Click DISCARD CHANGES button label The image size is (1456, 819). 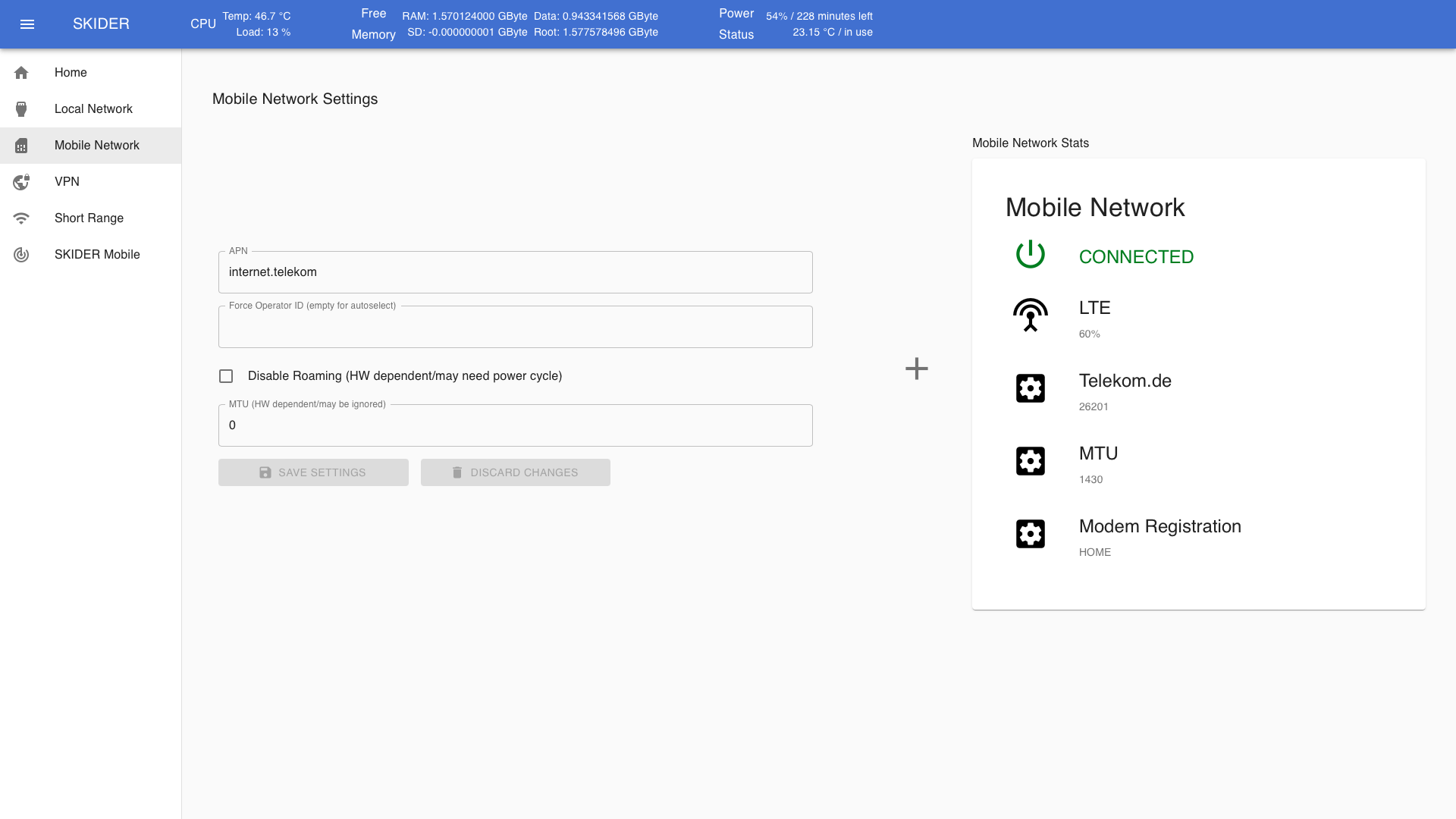pos(524,472)
